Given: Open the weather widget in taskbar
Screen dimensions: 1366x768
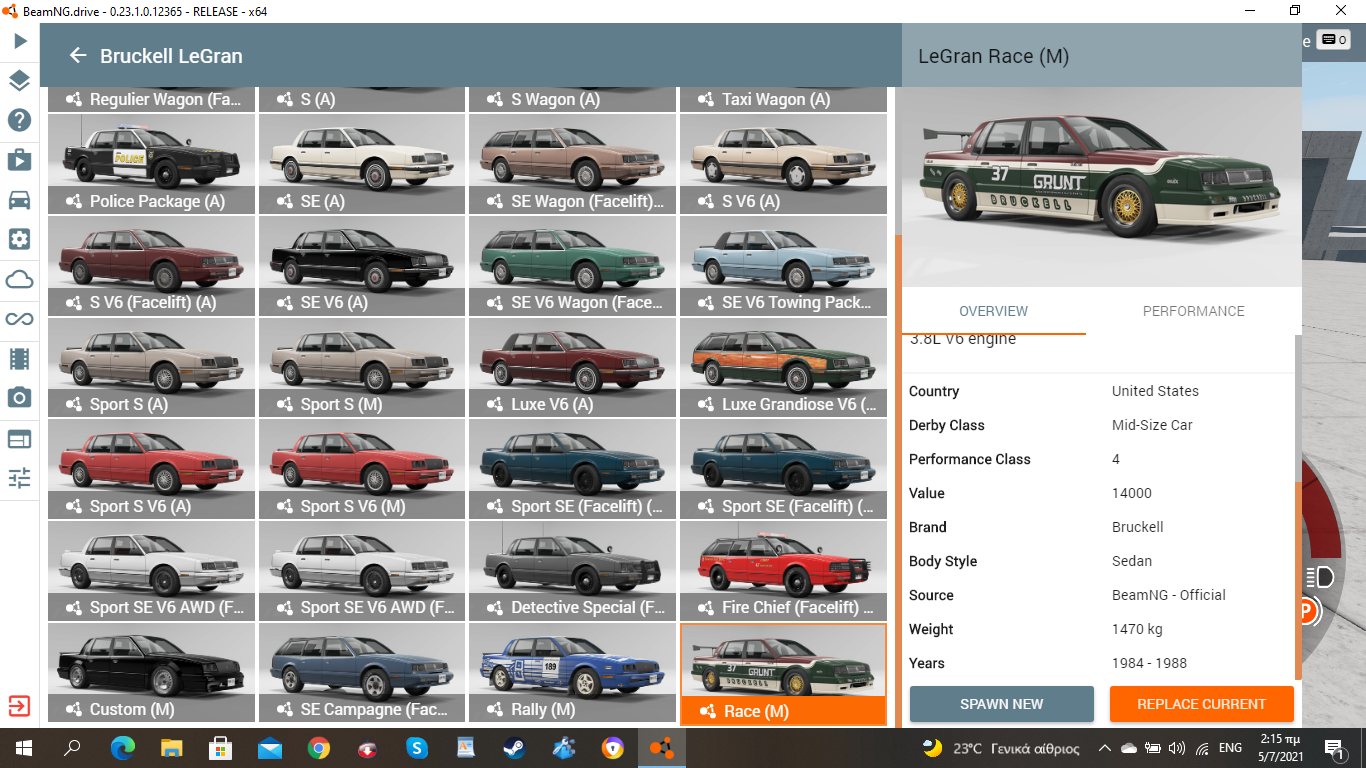Looking at the screenshot, I should pos(1000,748).
